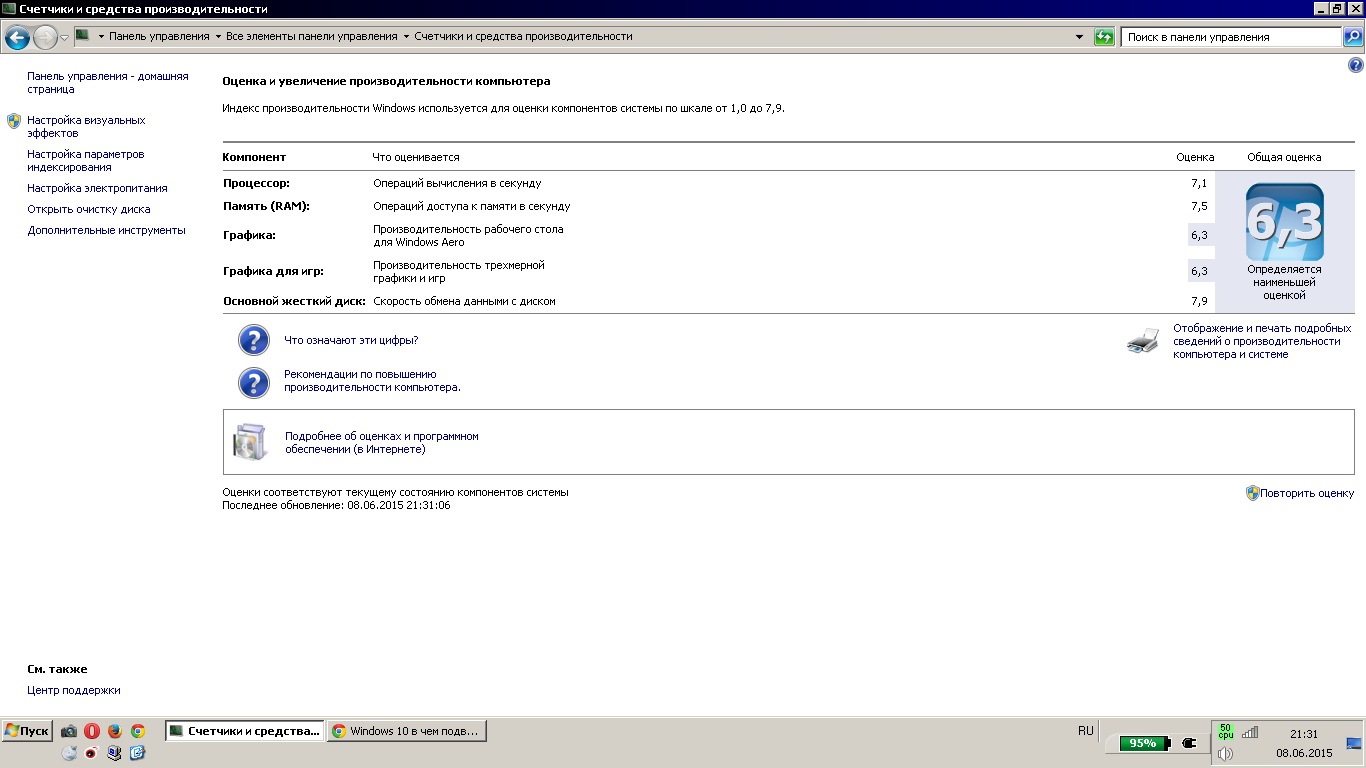Click the show desktop icon in tray
1366x768 pixels.
tap(1354, 743)
